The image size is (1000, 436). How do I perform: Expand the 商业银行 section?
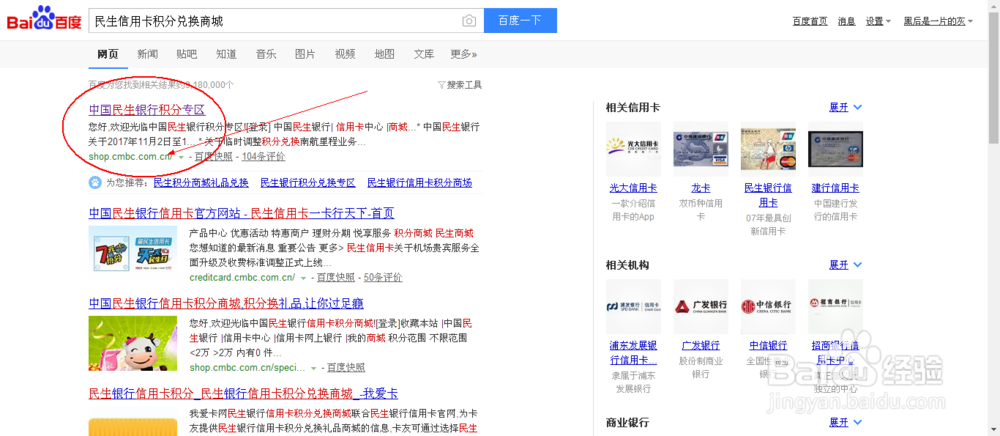pyautogui.click(x=845, y=422)
